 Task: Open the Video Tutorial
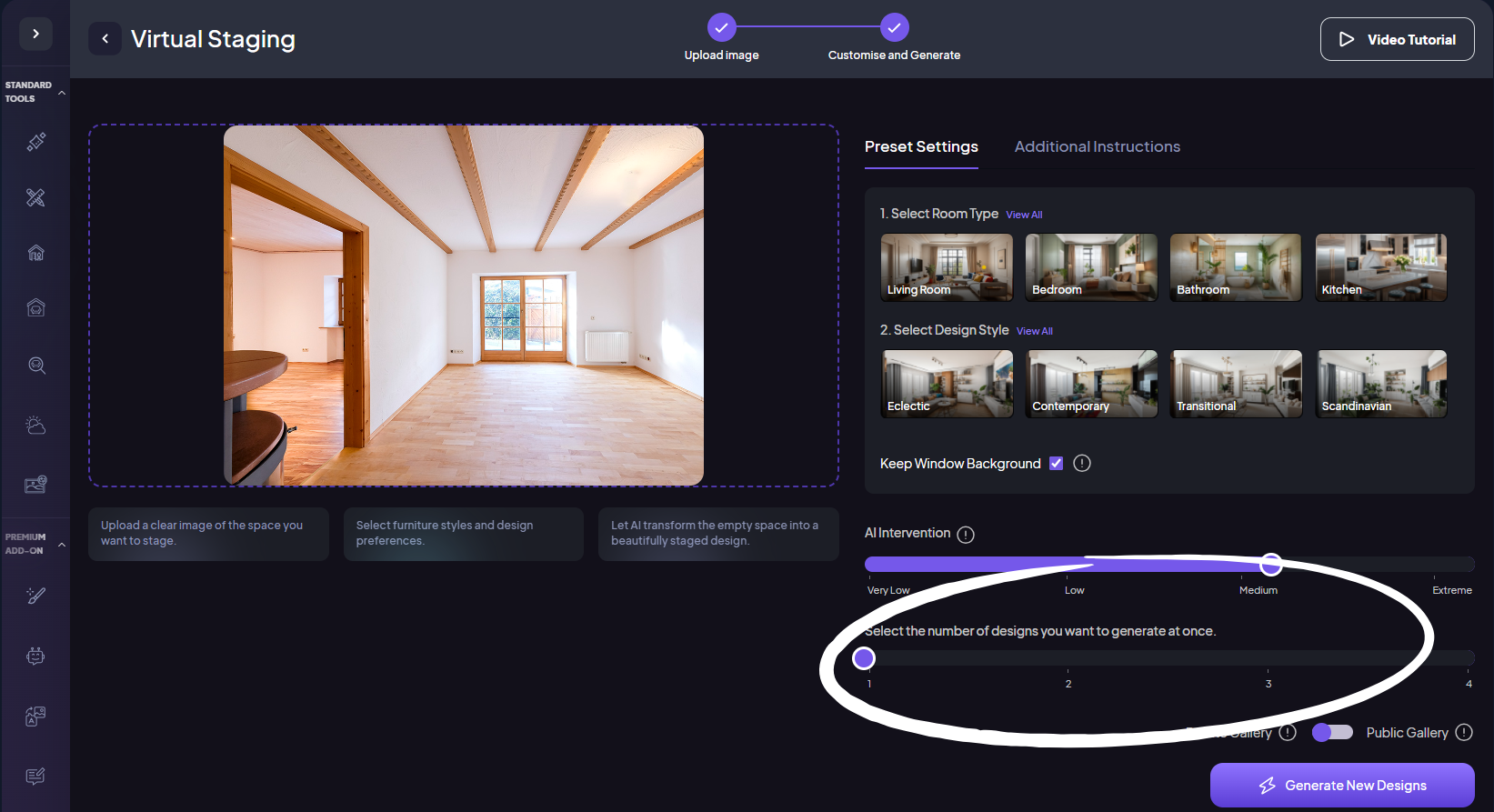[x=1397, y=40]
